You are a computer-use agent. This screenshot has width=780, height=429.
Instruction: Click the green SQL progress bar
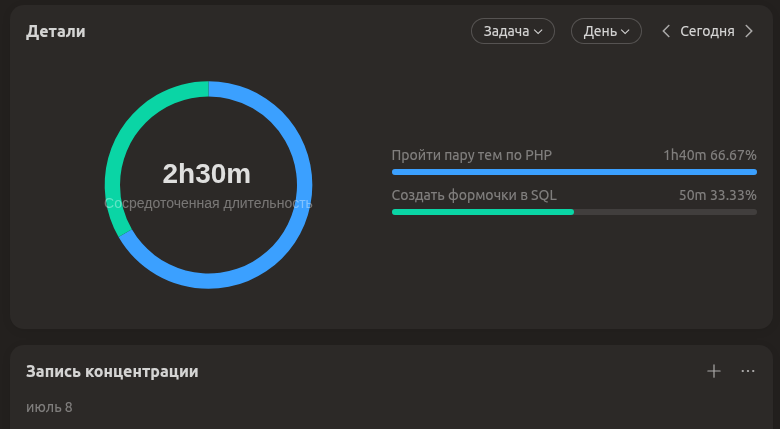point(483,212)
